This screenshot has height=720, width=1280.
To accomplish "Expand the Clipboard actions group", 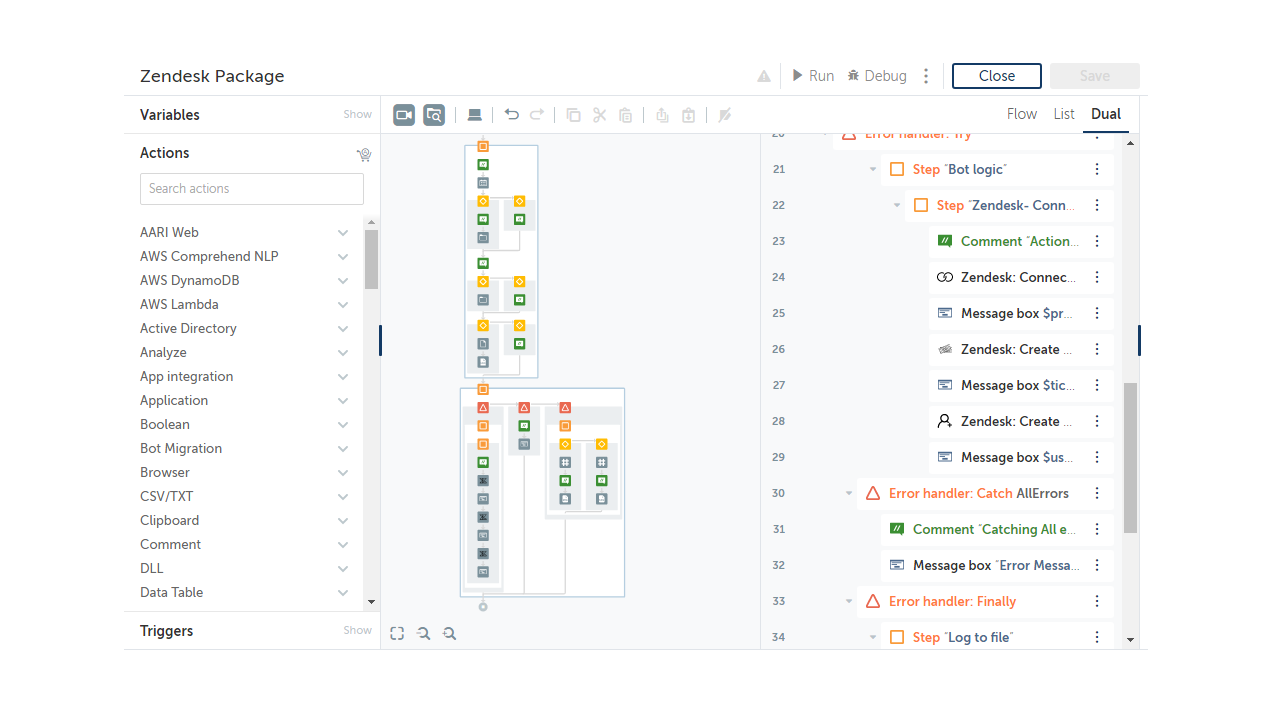I will point(343,521).
